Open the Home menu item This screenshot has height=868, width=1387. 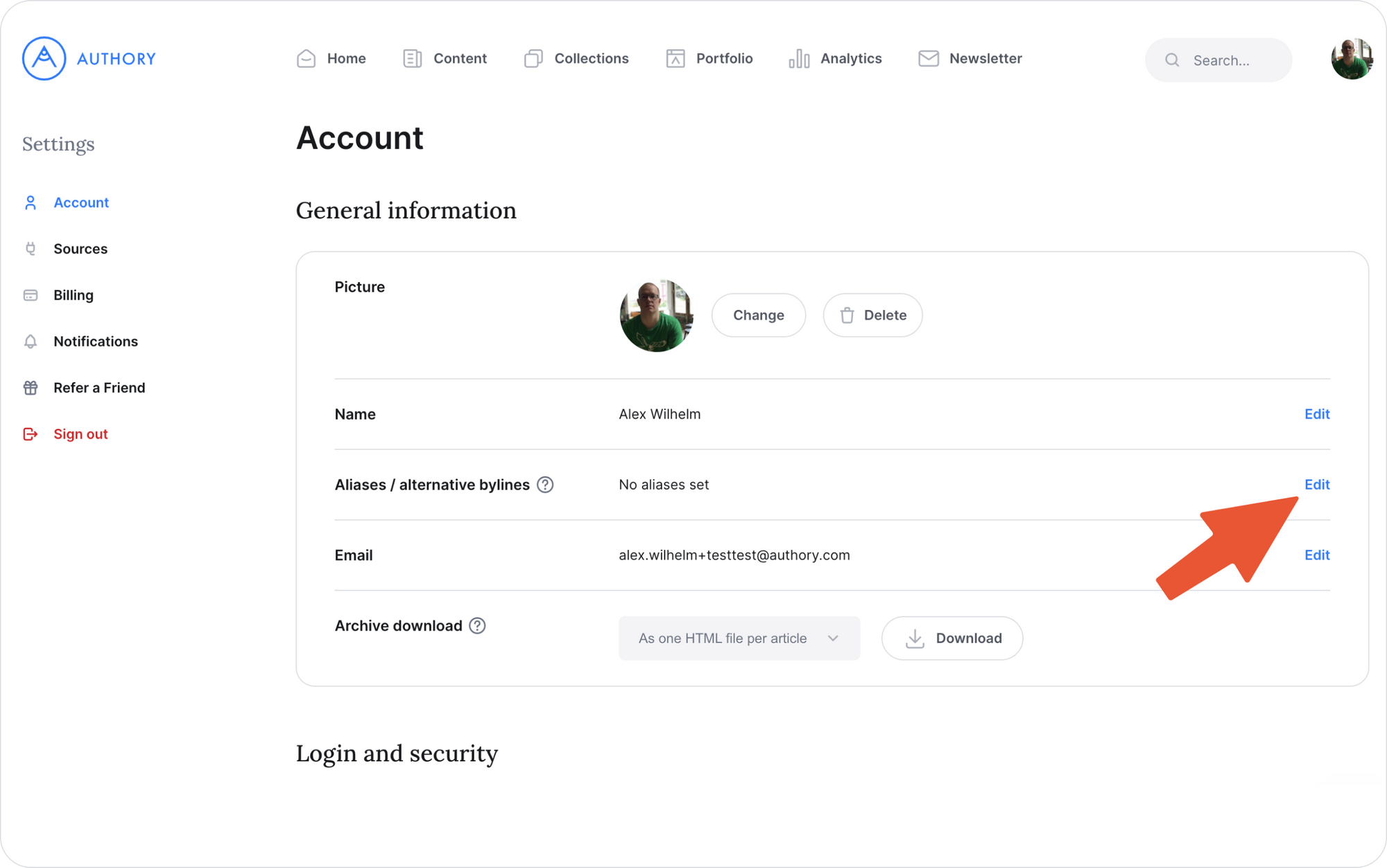coord(331,58)
